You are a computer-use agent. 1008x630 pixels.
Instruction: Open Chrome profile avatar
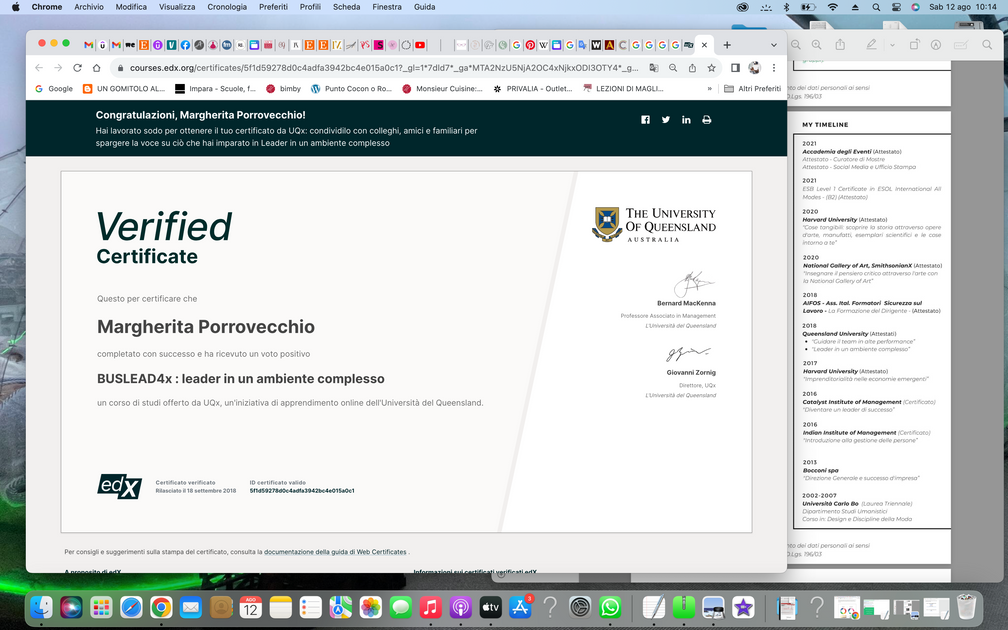755,68
